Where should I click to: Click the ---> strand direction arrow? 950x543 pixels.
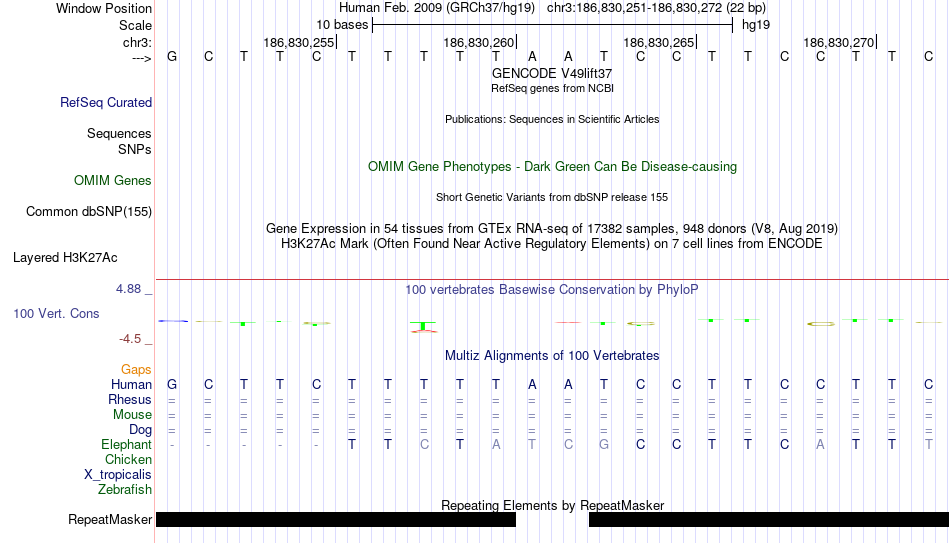pos(142,58)
